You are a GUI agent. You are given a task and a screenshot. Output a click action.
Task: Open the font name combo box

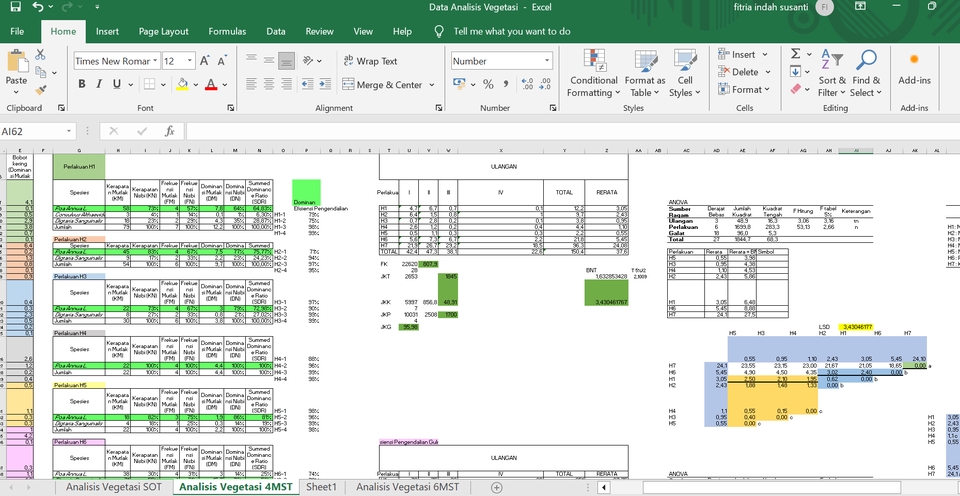point(116,61)
